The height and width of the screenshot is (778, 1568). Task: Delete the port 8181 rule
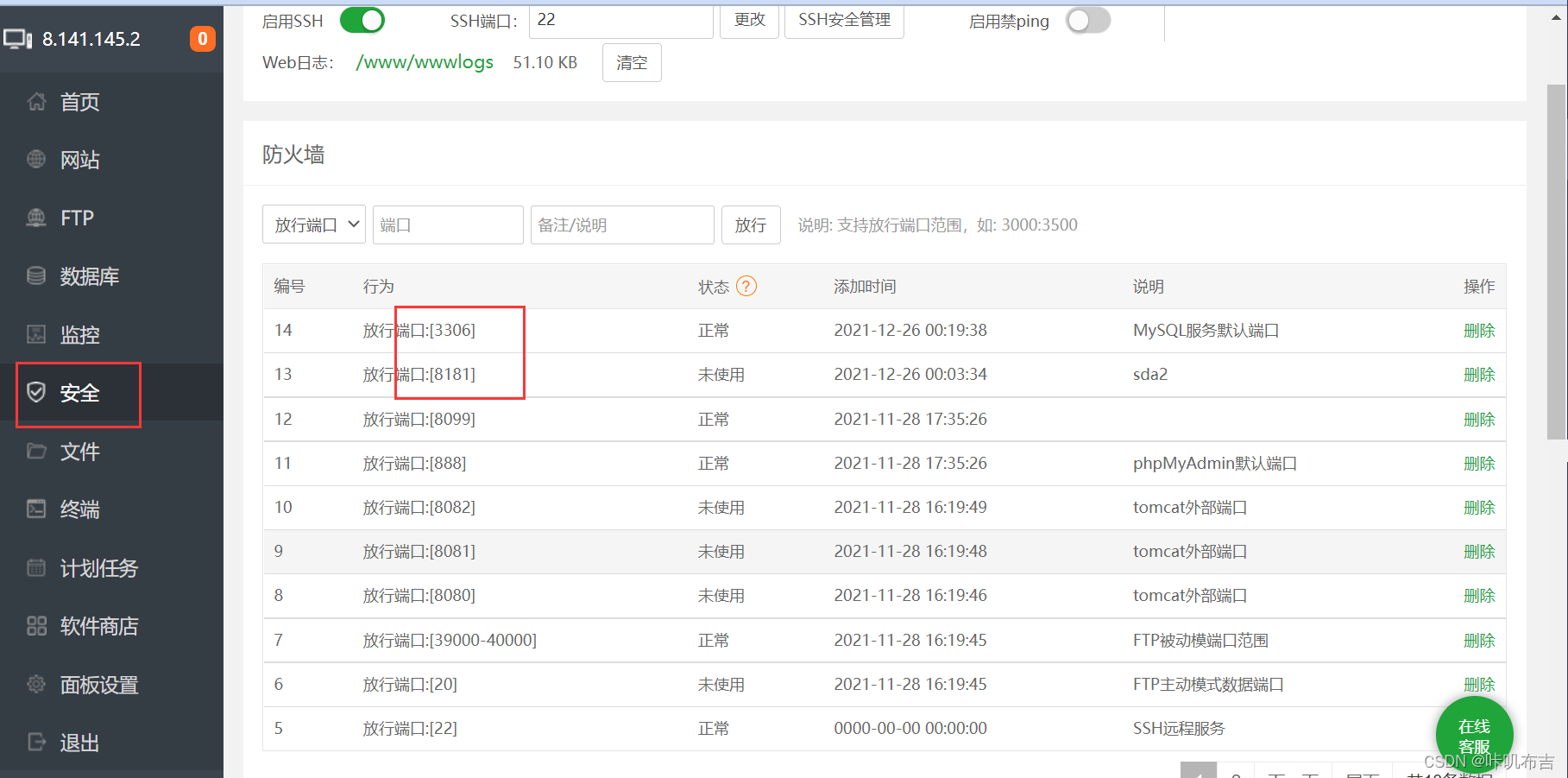(1479, 375)
